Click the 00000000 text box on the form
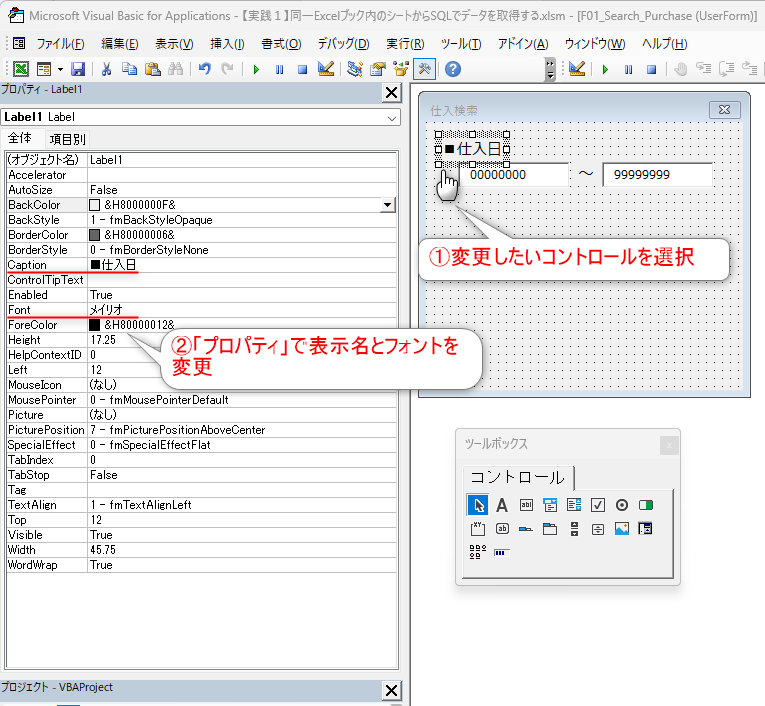Screen dimensions: 765x706 (x=514, y=175)
